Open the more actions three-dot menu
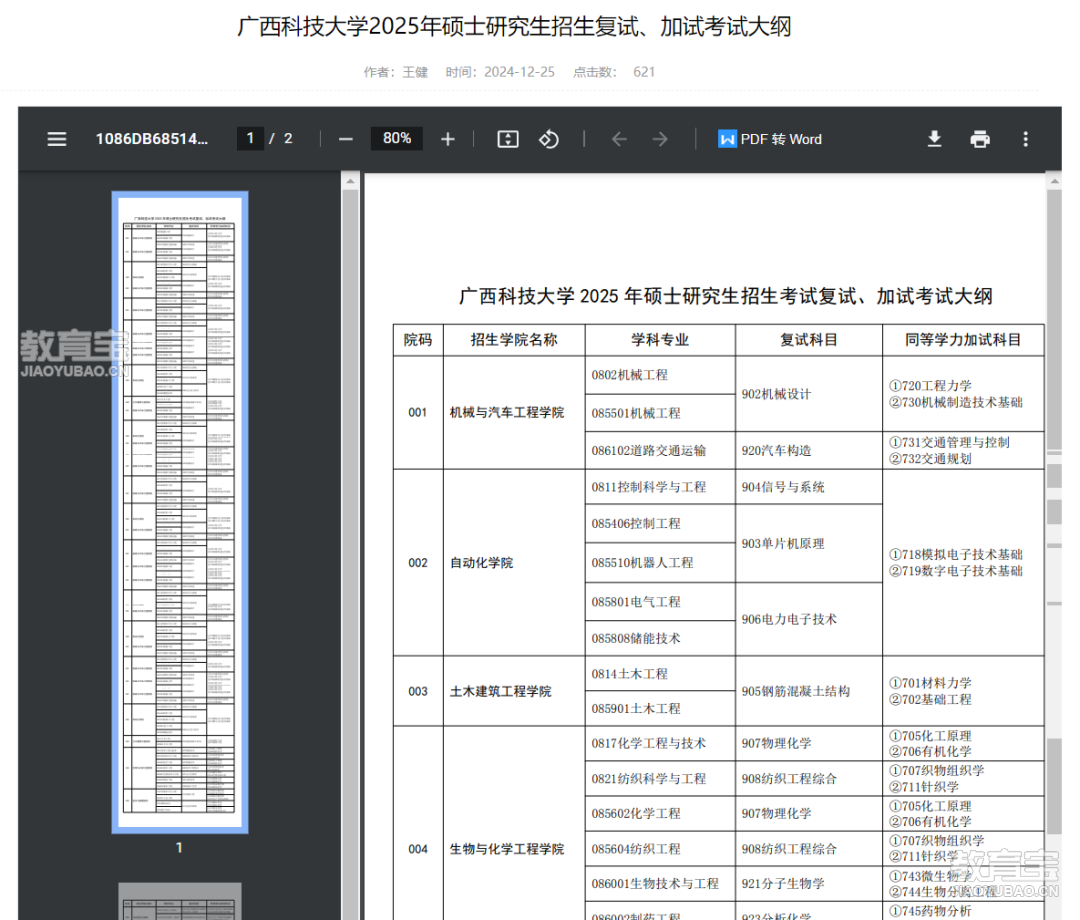Screen dimensions: 1080x920 point(1026,139)
